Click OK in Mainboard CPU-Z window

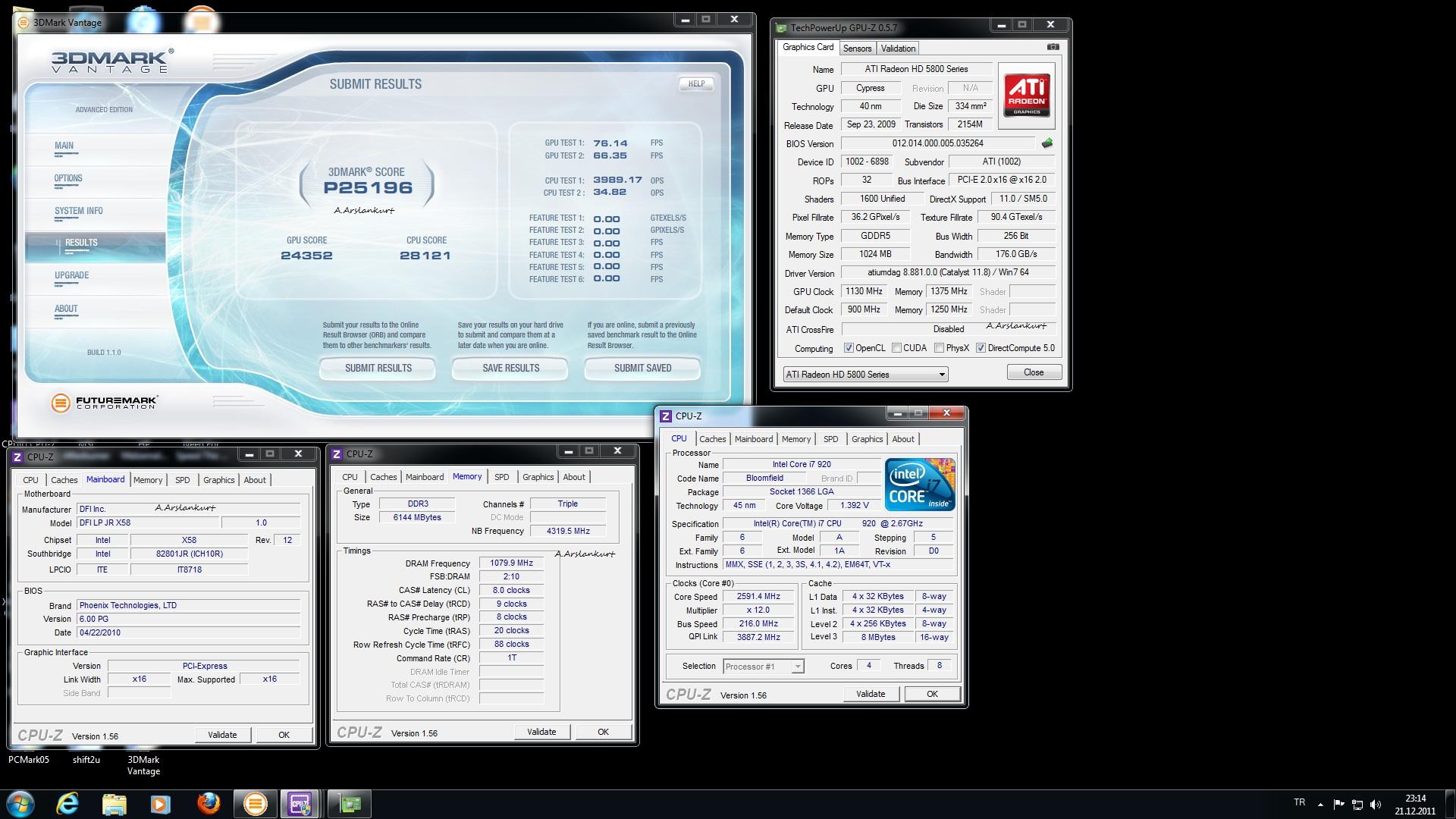[x=284, y=735]
